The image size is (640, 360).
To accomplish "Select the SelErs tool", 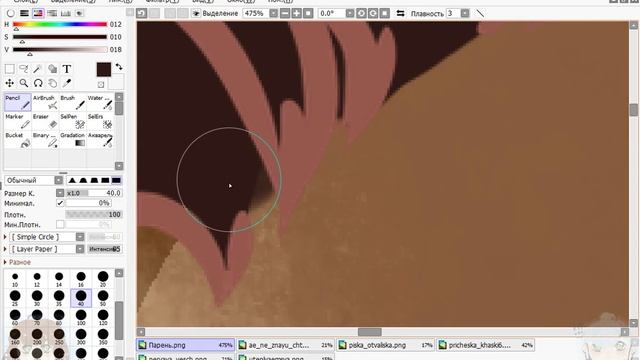I will click(x=100, y=121).
